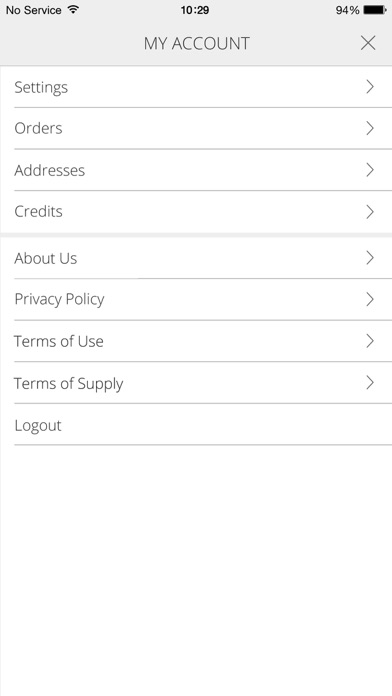
Task: Click the chevron beside Privacy Policy
Action: 370,299
